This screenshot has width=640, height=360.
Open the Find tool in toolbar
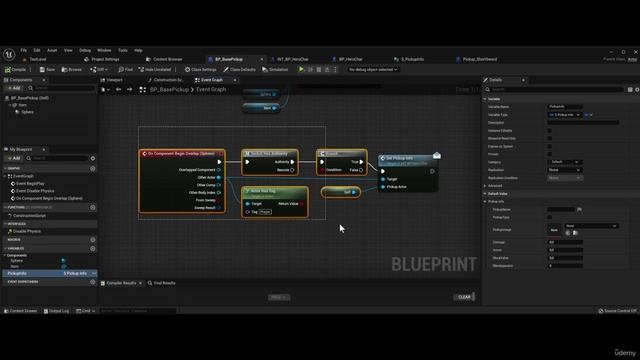pyautogui.click(x=125, y=69)
